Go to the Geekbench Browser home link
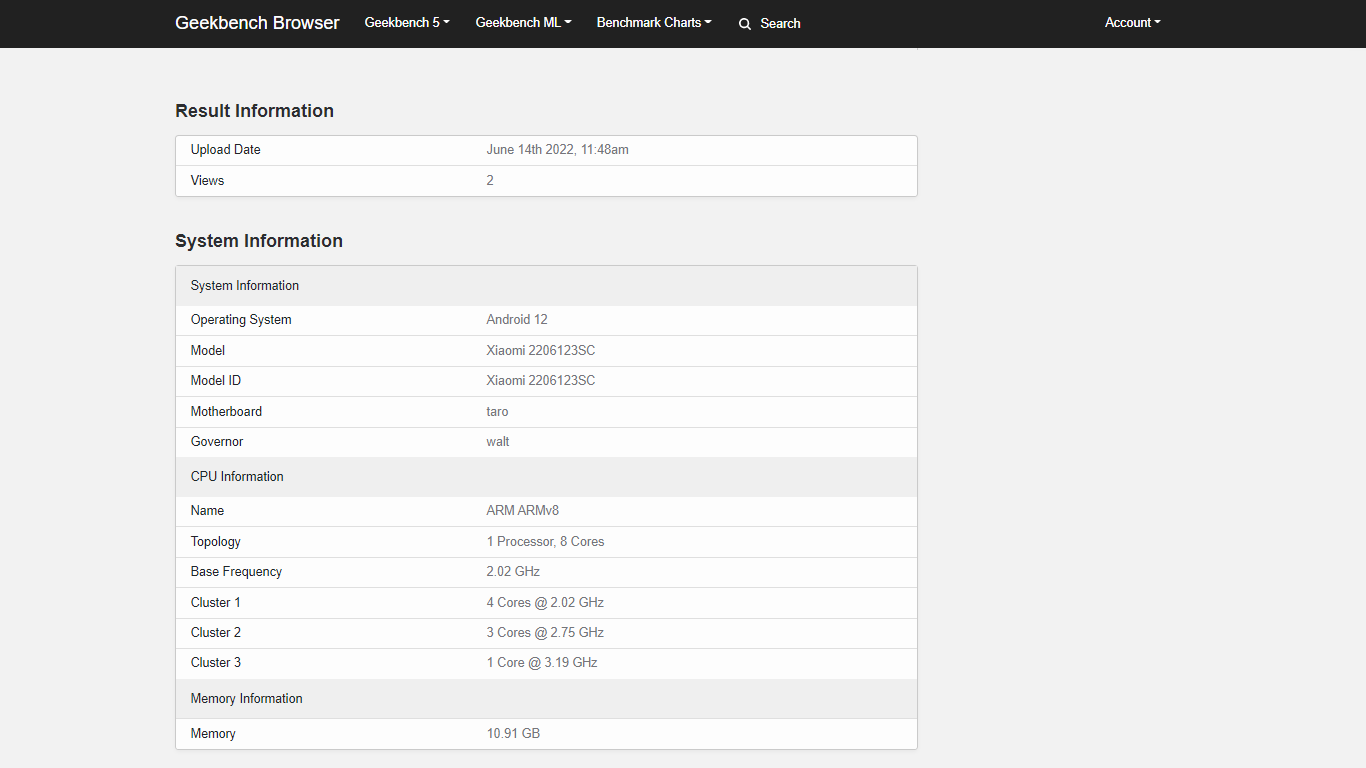 tap(257, 23)
